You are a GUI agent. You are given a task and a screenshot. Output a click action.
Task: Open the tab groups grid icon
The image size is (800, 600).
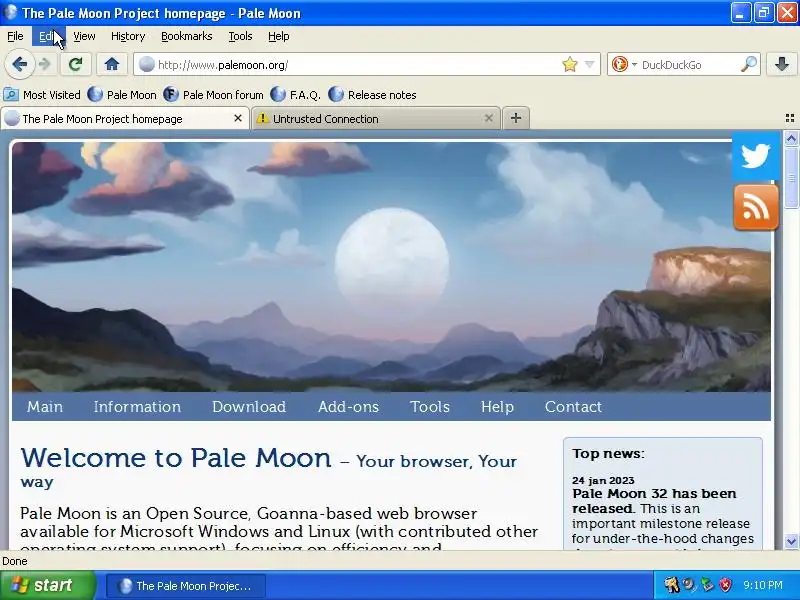coord(789,118)
